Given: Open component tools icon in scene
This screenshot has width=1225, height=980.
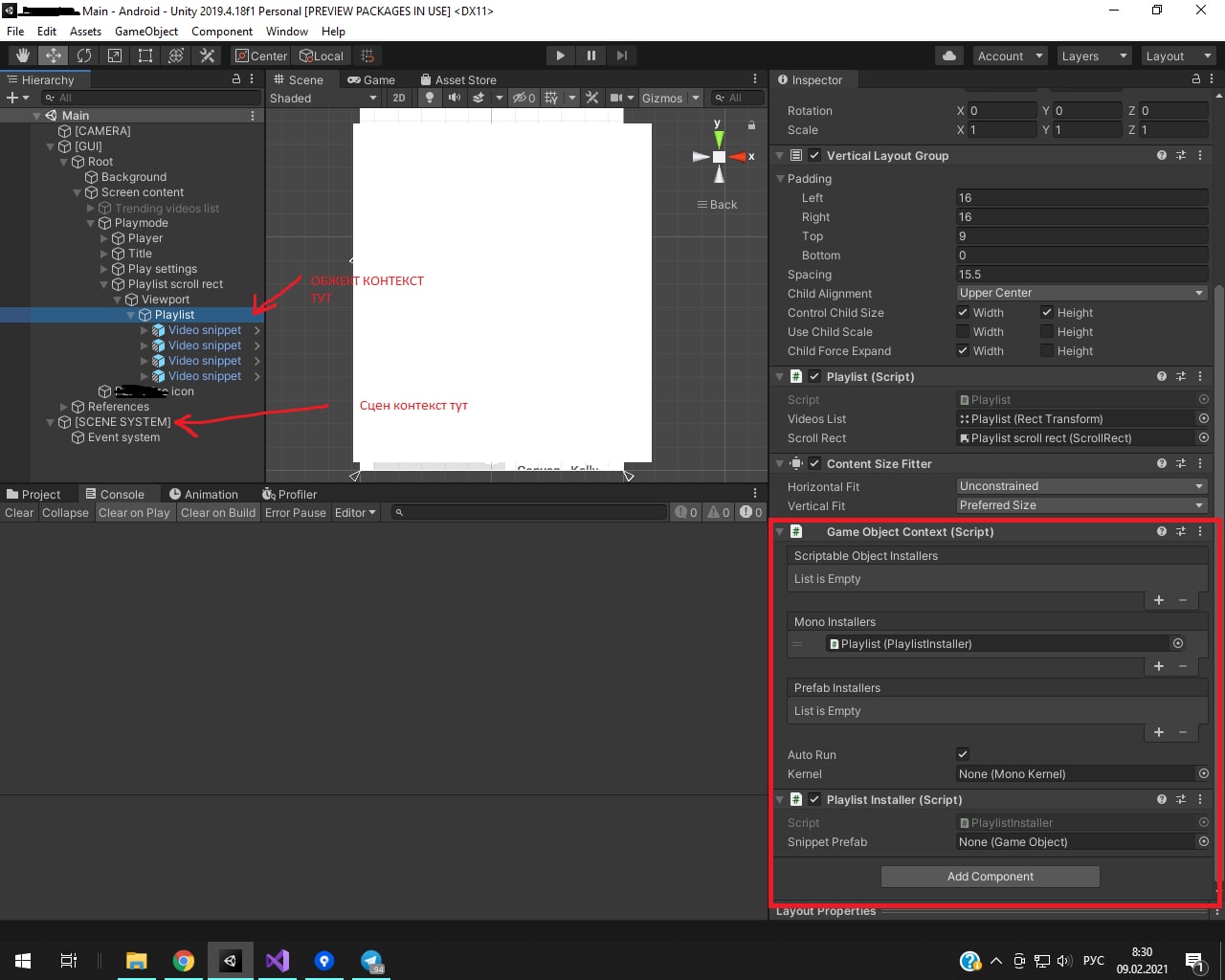Looking at the screenshot, I should tap(592, 98).
